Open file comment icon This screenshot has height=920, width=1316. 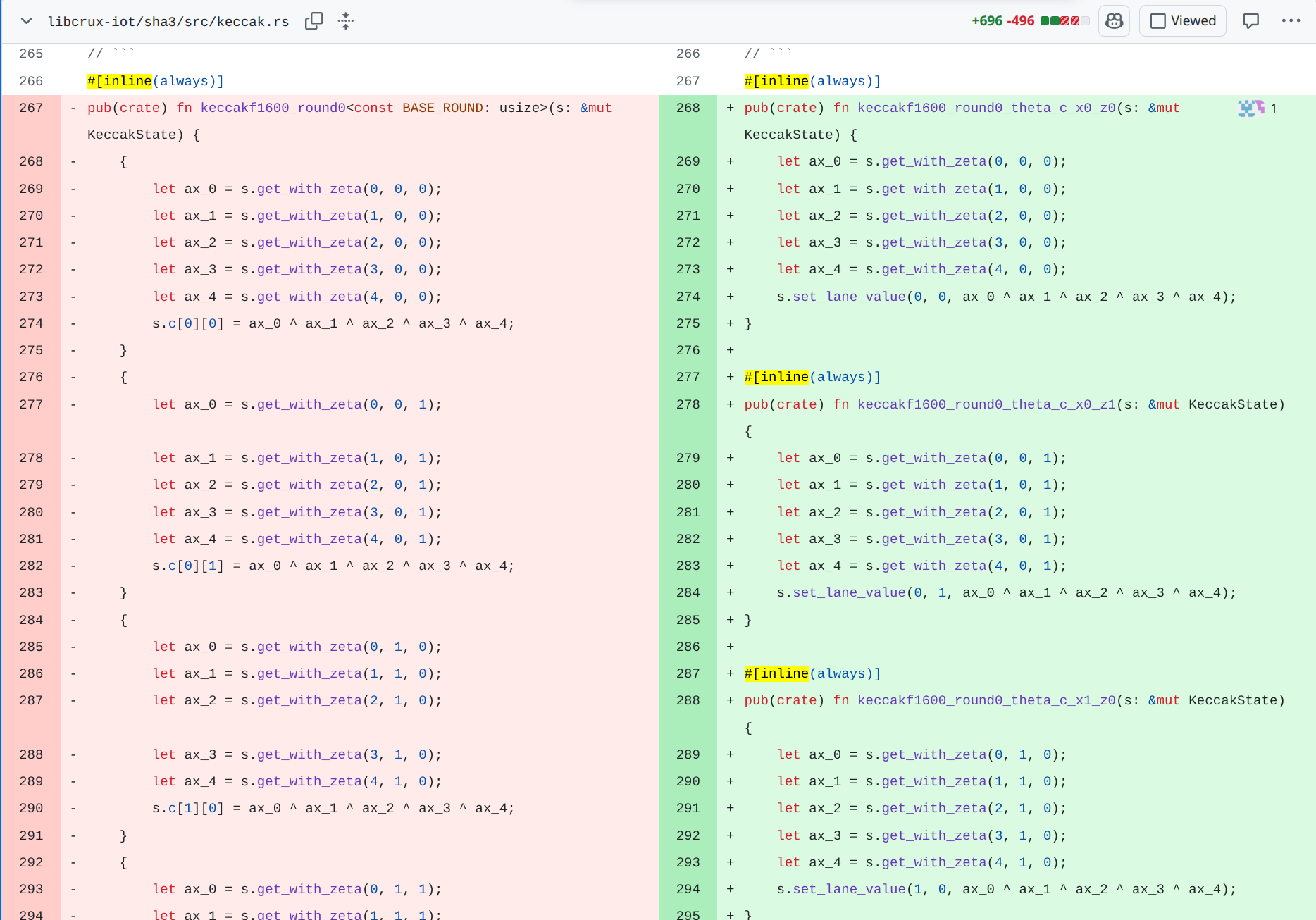[1250, 21]
